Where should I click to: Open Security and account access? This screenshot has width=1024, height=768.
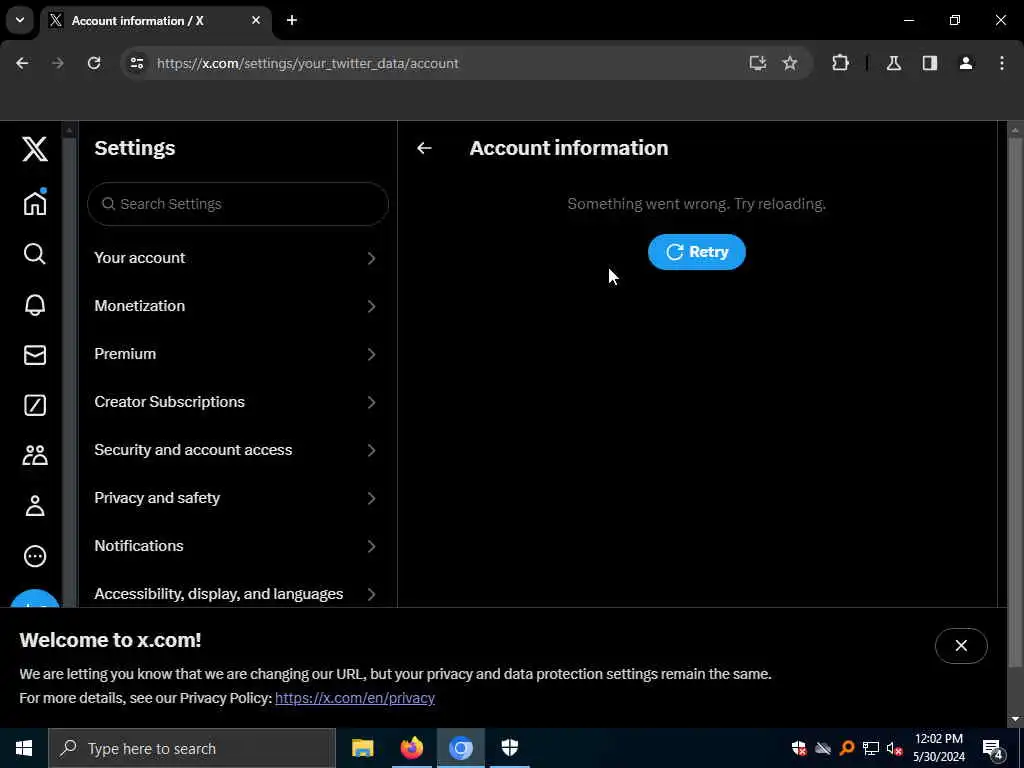click(x=237, y=450)
